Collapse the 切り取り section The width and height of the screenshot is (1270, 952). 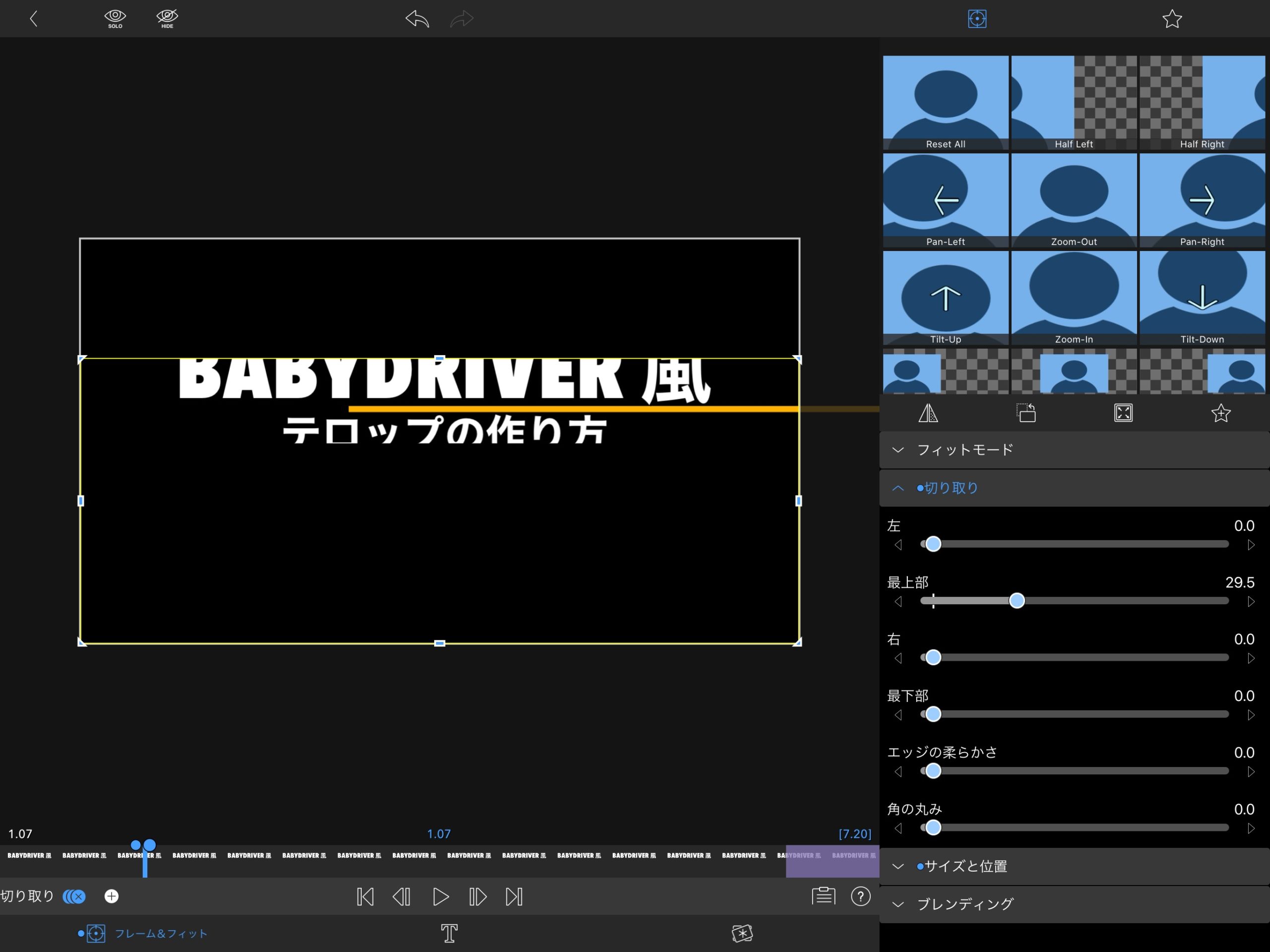[1074, 488]
